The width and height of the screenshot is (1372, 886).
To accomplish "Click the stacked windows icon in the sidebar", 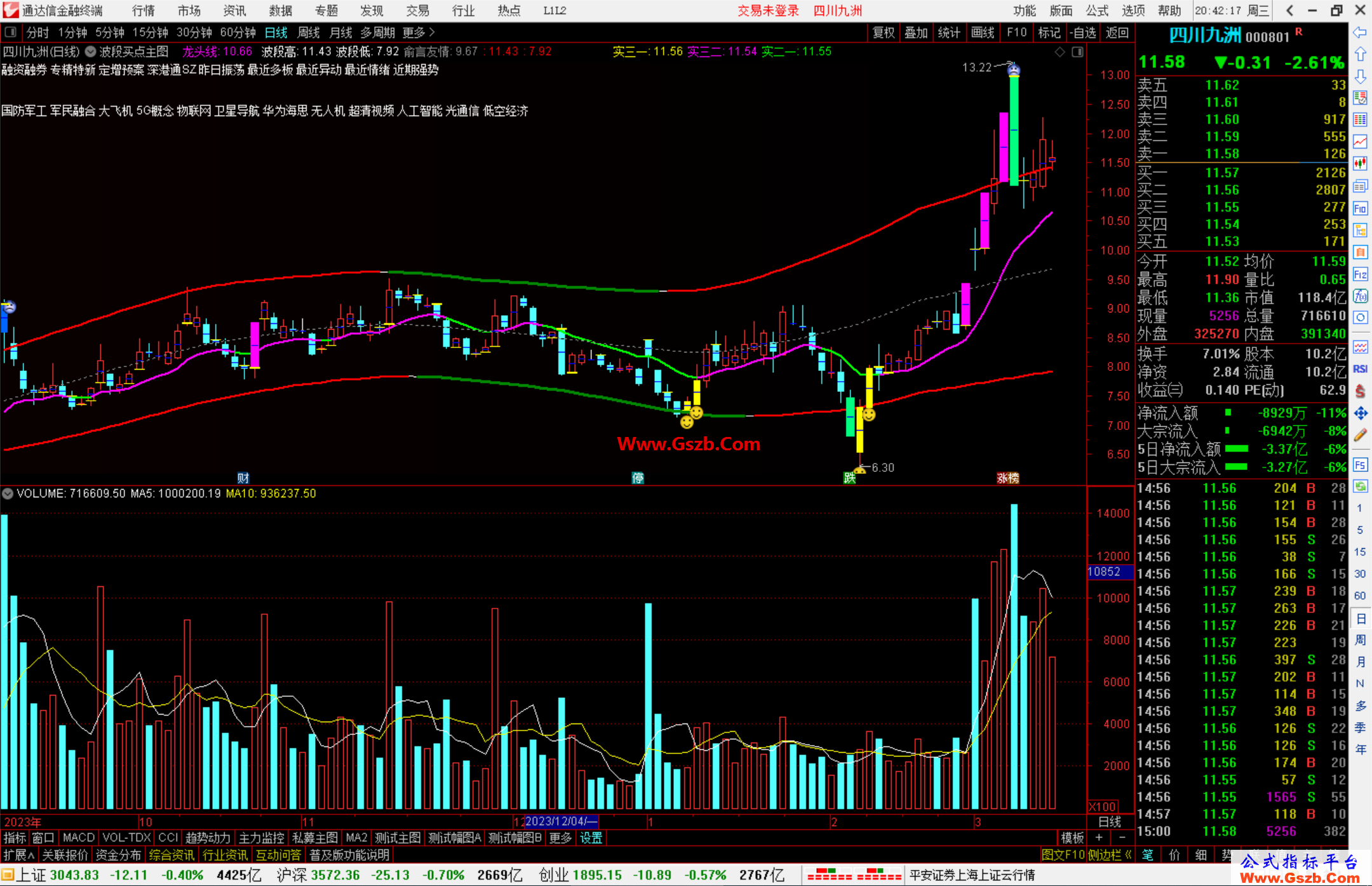I will (1360, 186).
